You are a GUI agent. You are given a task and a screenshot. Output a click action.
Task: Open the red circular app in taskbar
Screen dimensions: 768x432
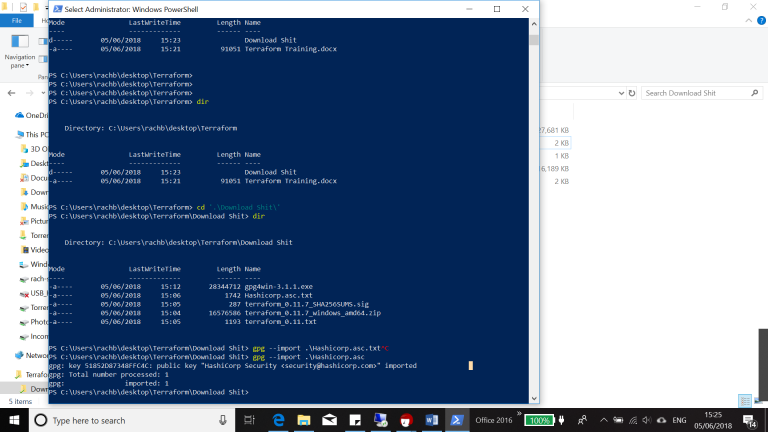click(406, 420)
